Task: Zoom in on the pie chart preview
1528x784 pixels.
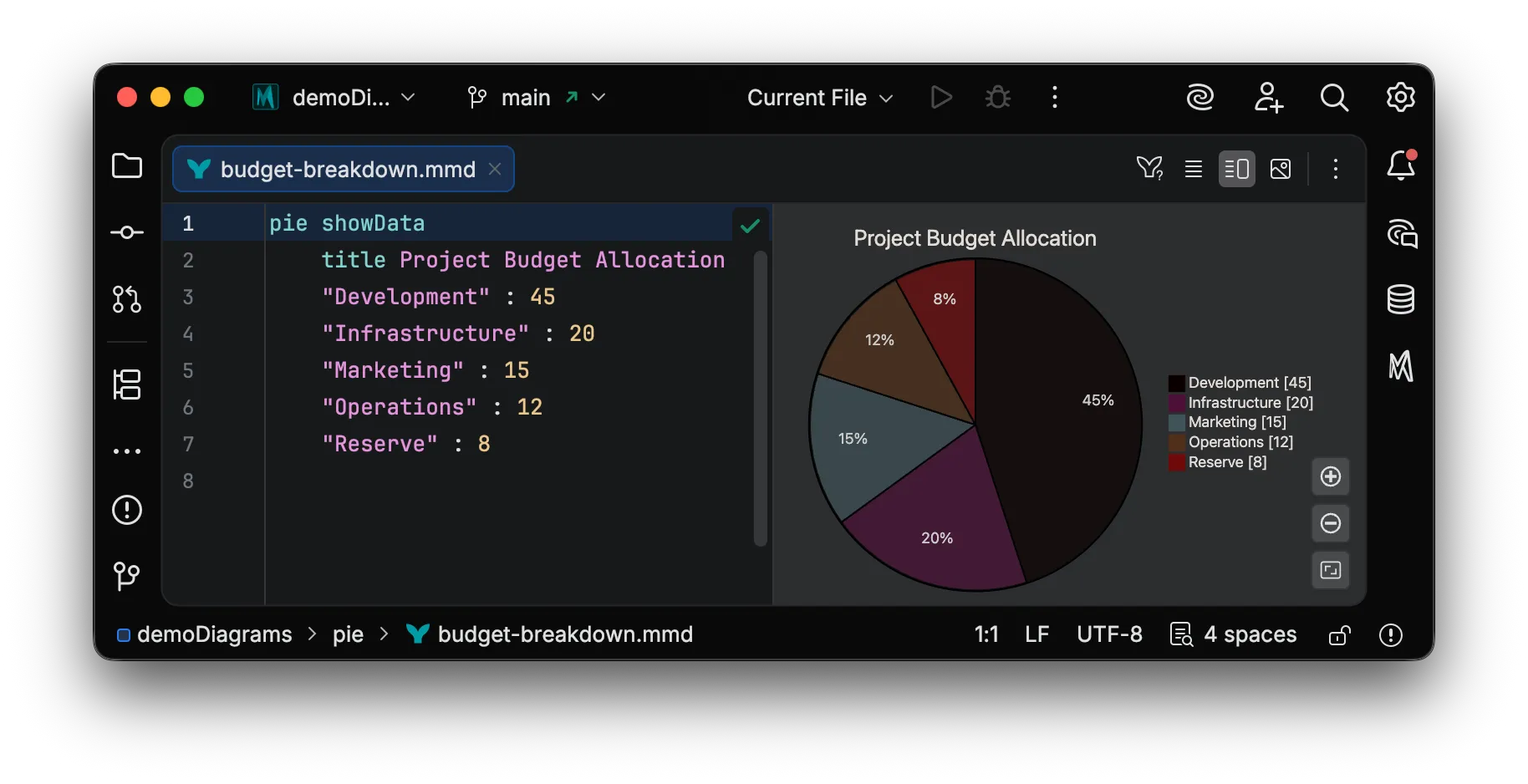Action: (1330, 476)
